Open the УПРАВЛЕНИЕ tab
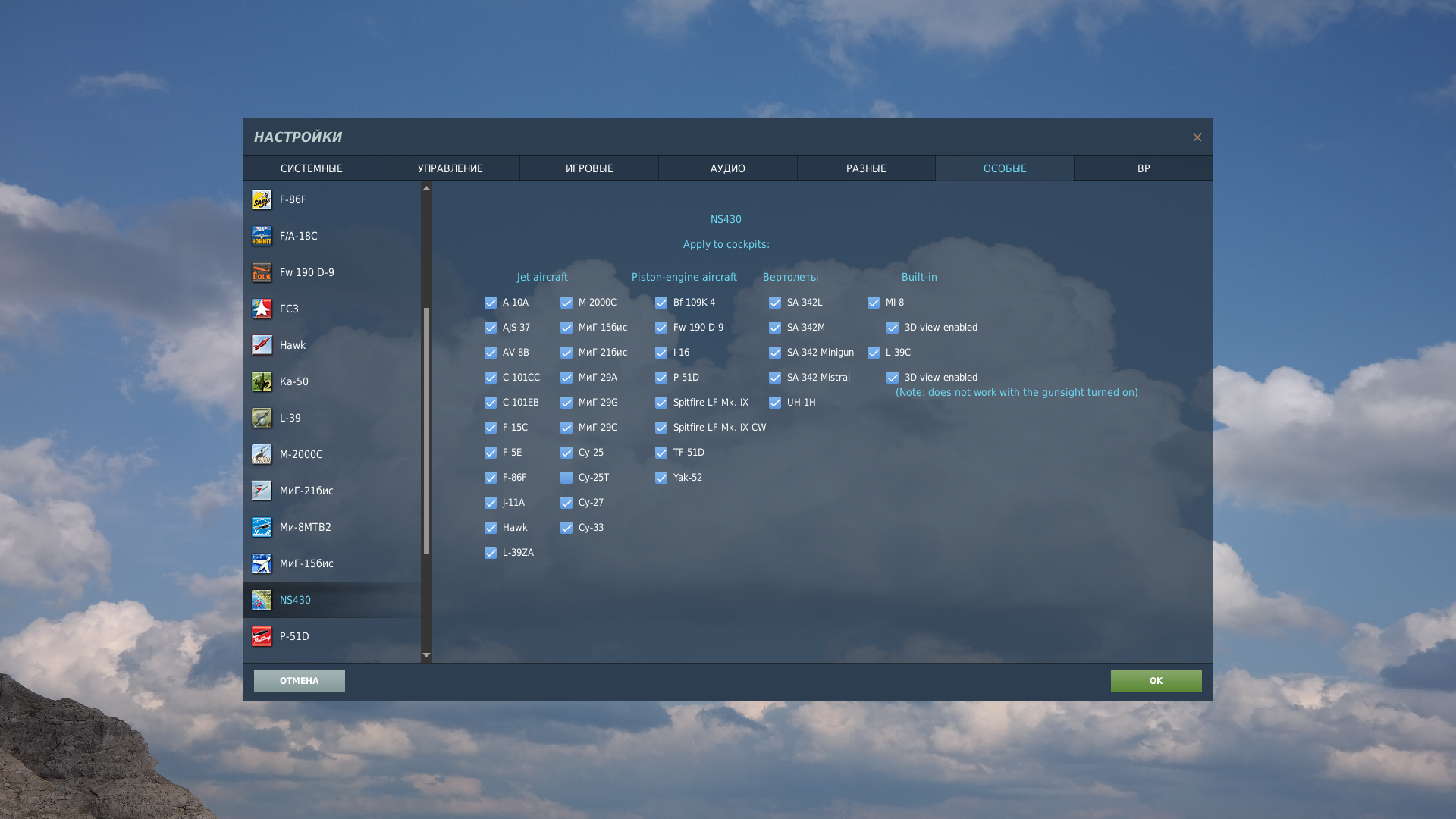This screenshot has height=819, width=1456. tap(450, 168)
